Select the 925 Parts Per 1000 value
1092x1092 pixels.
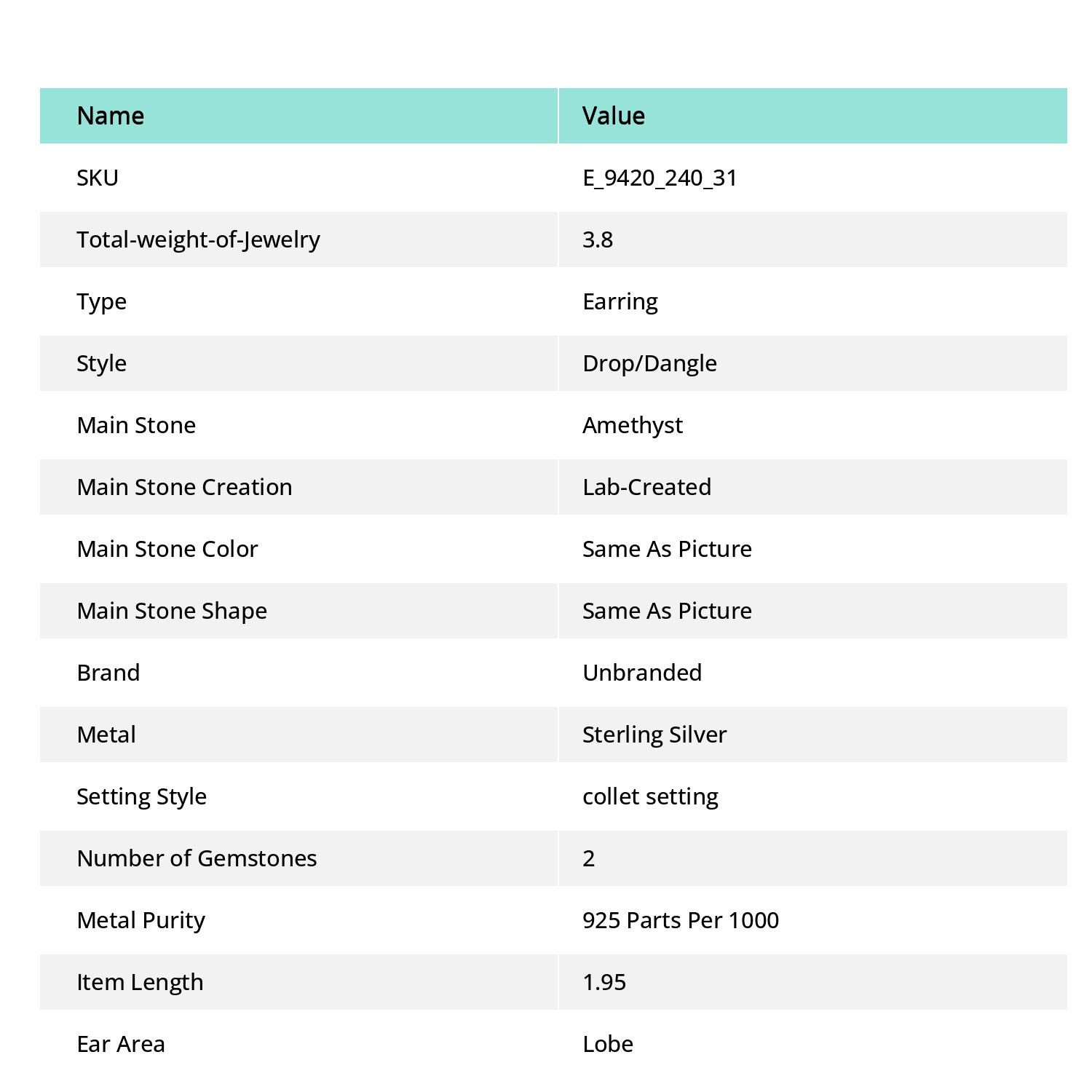pyautogui.click(x=681, y=920)
